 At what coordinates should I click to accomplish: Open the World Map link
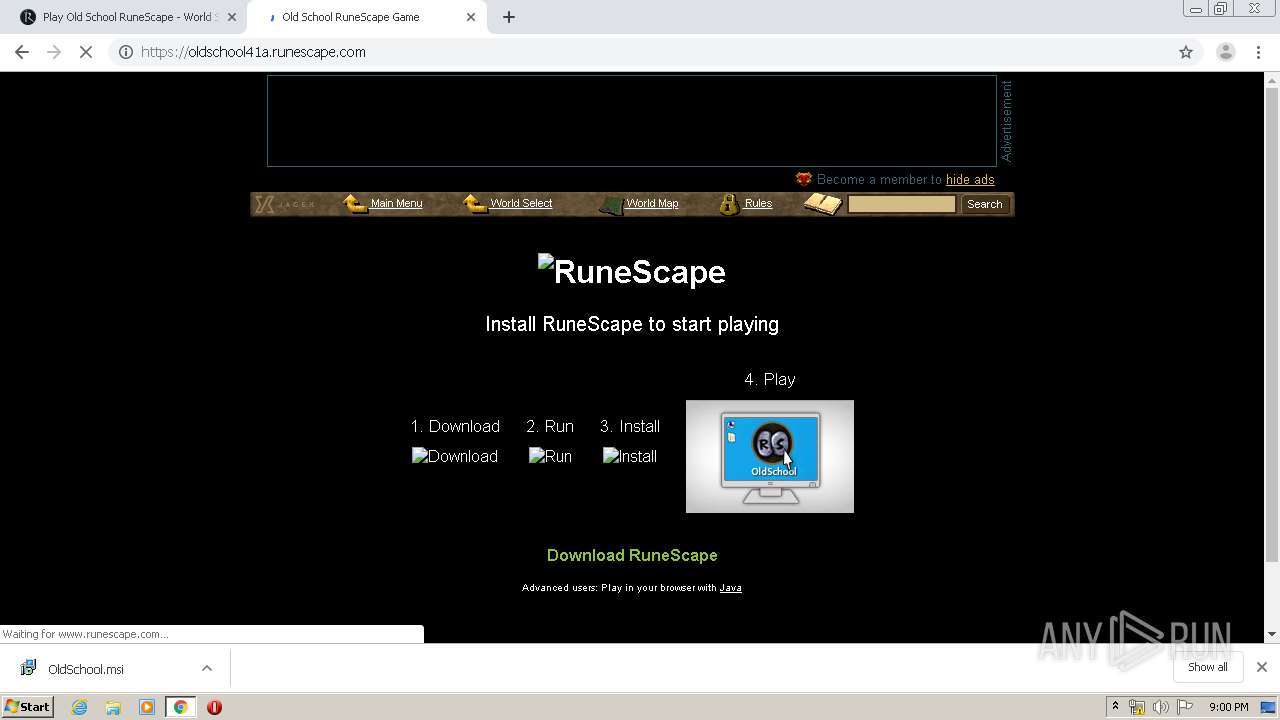[652, 203]
